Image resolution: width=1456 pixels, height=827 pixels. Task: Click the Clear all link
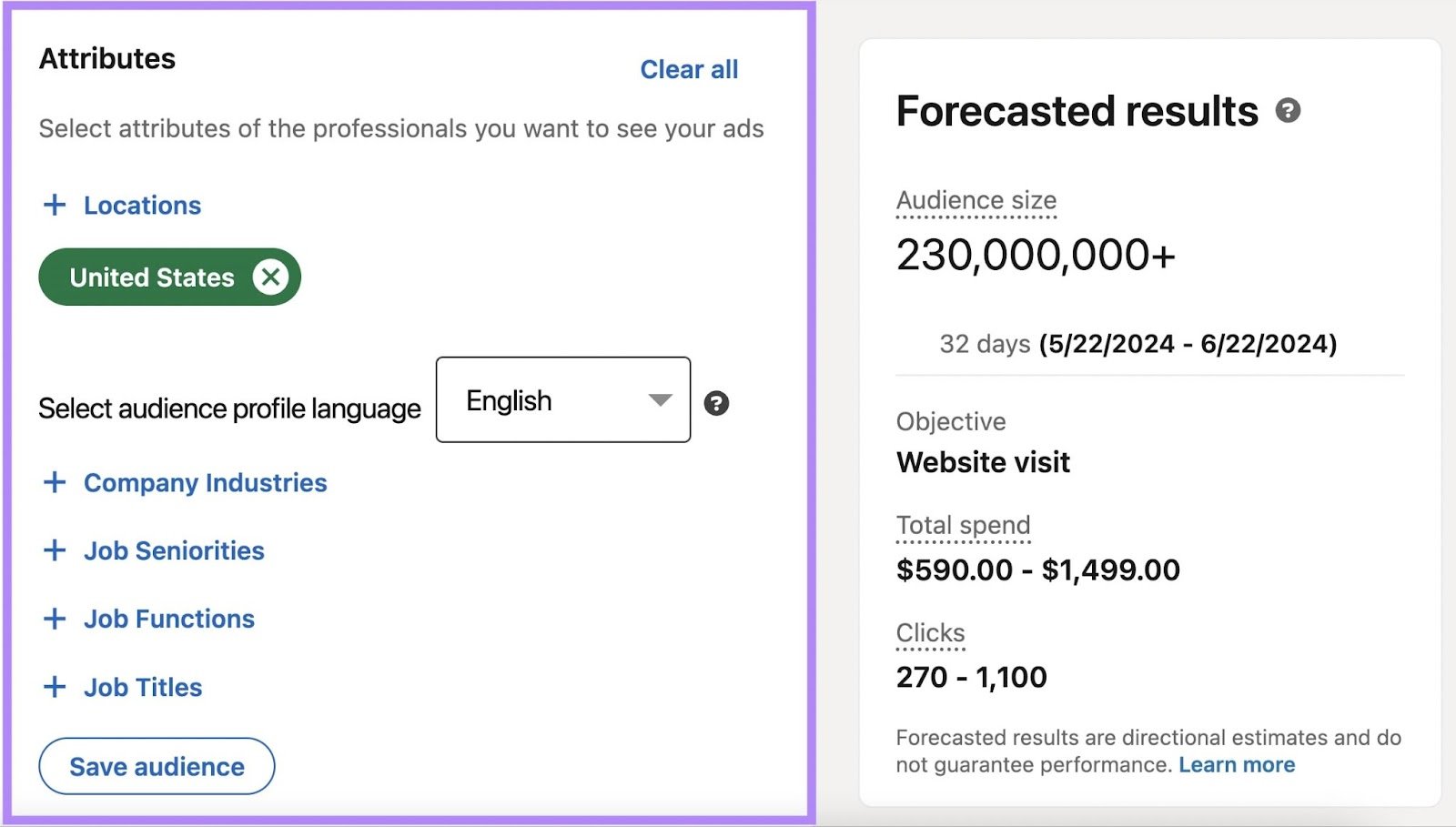click(689, 69)
